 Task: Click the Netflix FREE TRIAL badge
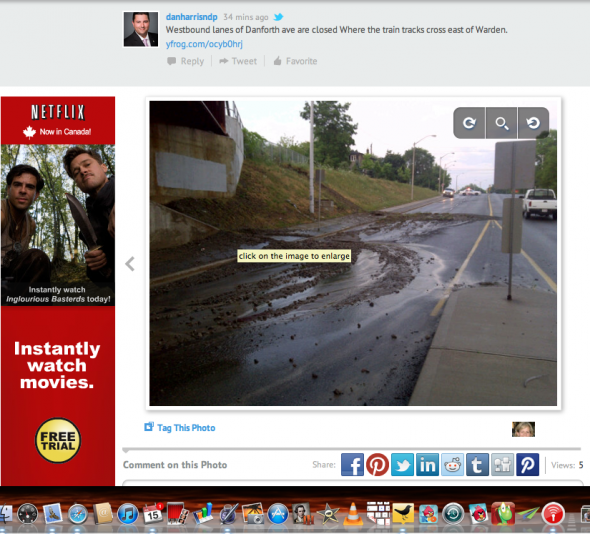tap(58, 440)
